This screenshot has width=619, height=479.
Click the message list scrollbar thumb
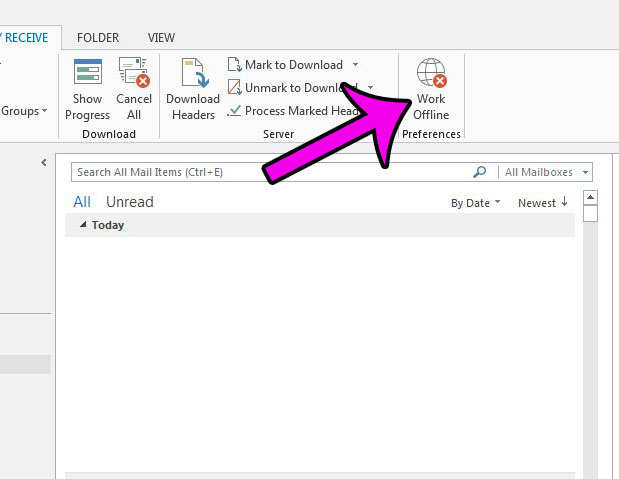pyautogui.click(x=591, y=213)
